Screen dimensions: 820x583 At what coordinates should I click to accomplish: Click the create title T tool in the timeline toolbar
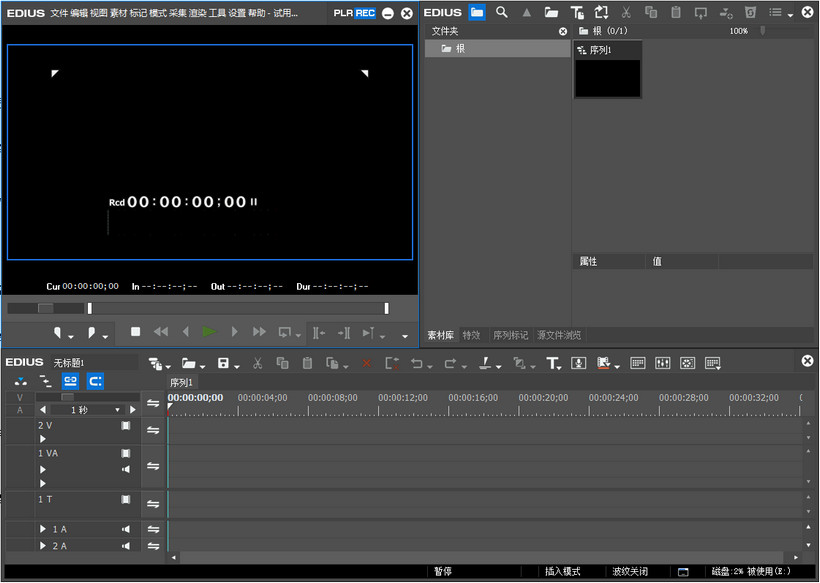[552, 363]
